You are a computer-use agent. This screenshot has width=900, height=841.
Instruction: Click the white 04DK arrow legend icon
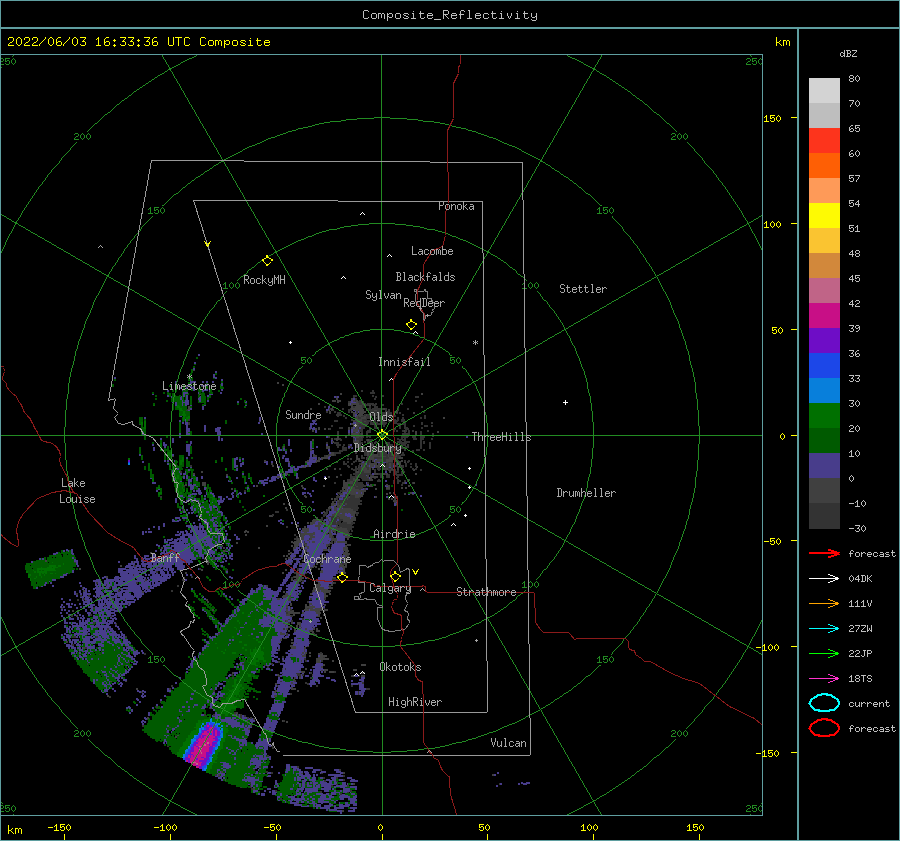coord(824,579)
